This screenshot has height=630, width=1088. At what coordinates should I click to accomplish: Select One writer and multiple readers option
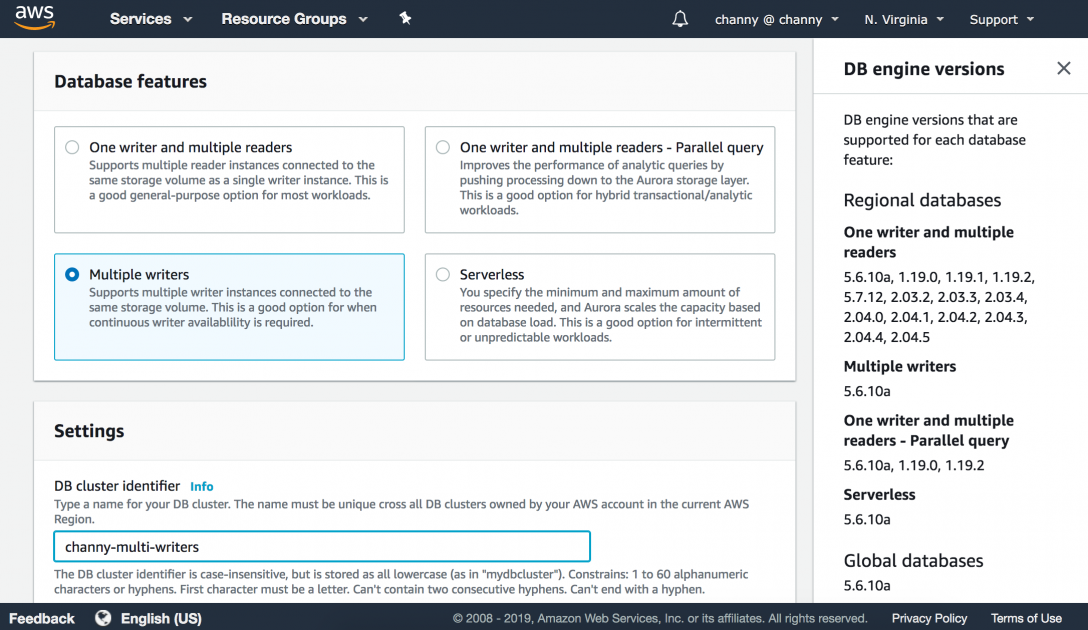coord(72,147)
